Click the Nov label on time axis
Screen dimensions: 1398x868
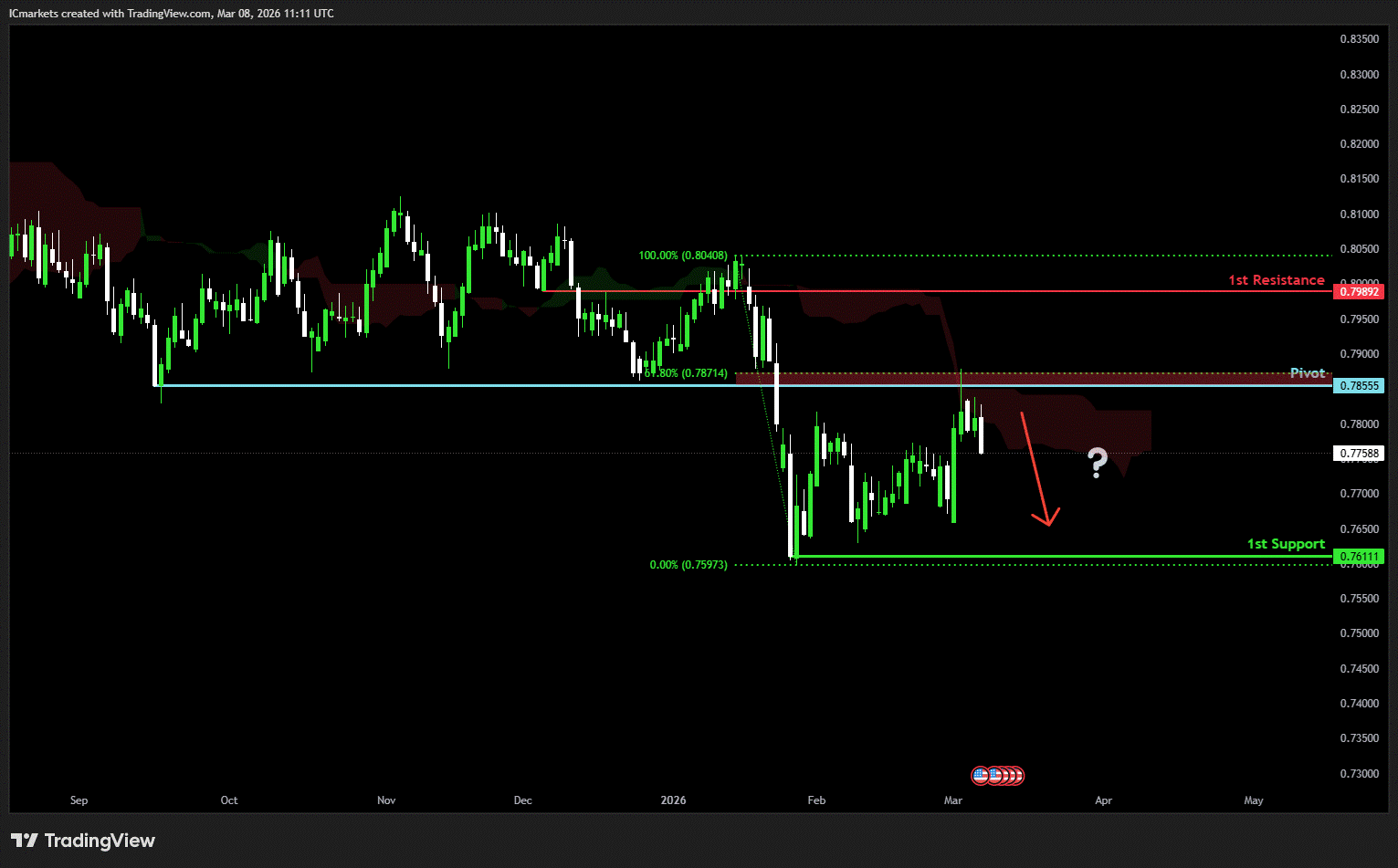[x=386, y=800]
